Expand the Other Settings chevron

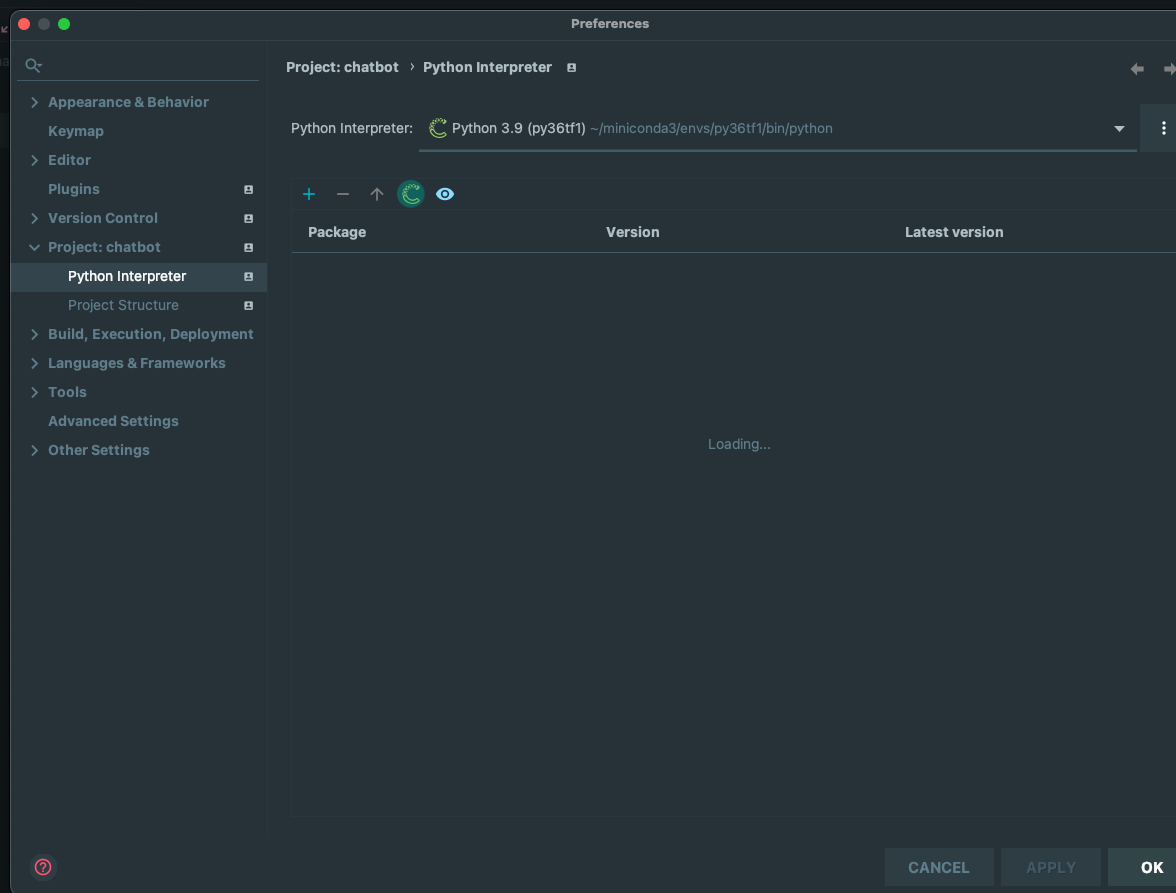34,450
